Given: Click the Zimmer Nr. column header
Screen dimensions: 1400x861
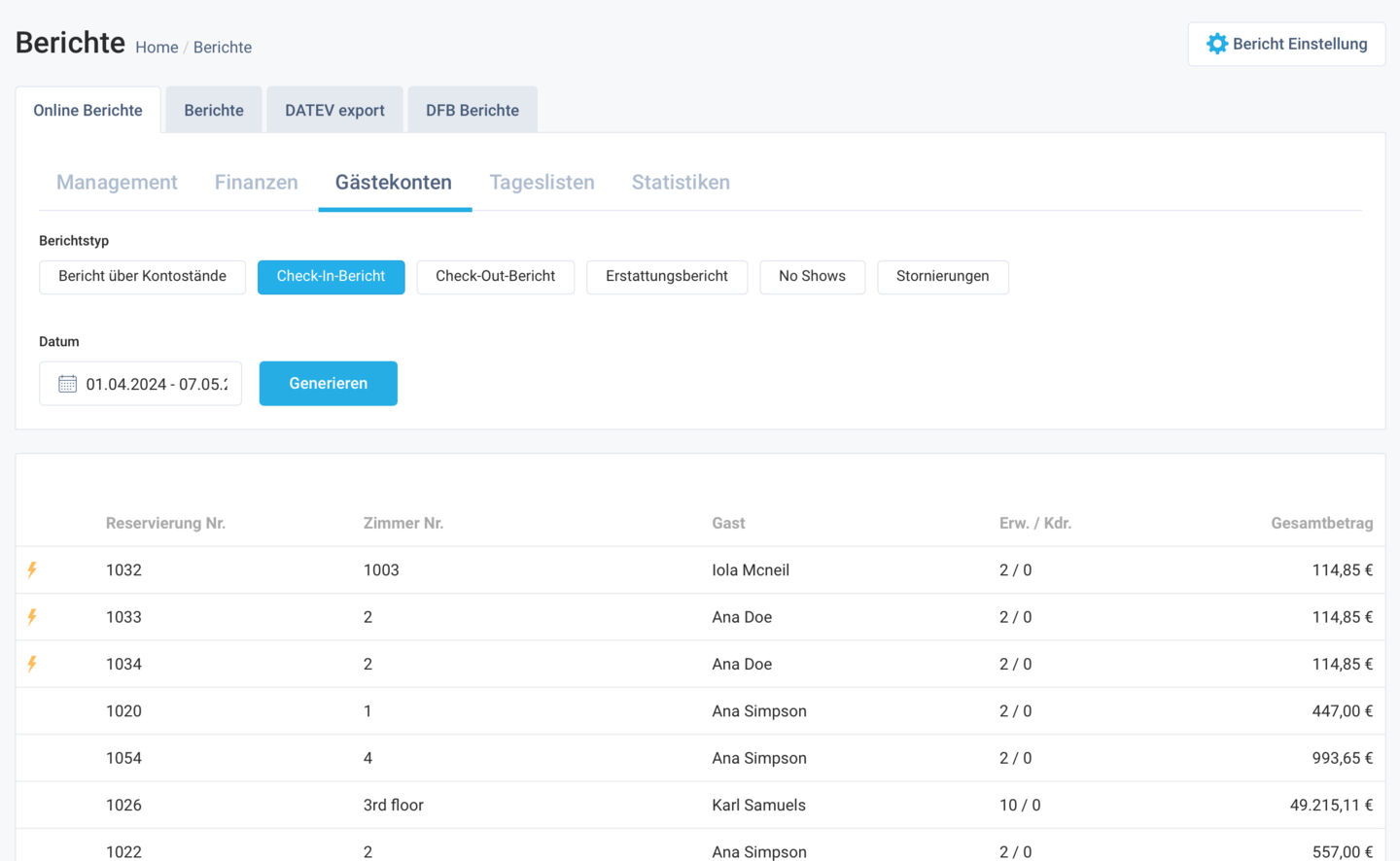Looking at the screenshot, I should [x=403, y=523].
